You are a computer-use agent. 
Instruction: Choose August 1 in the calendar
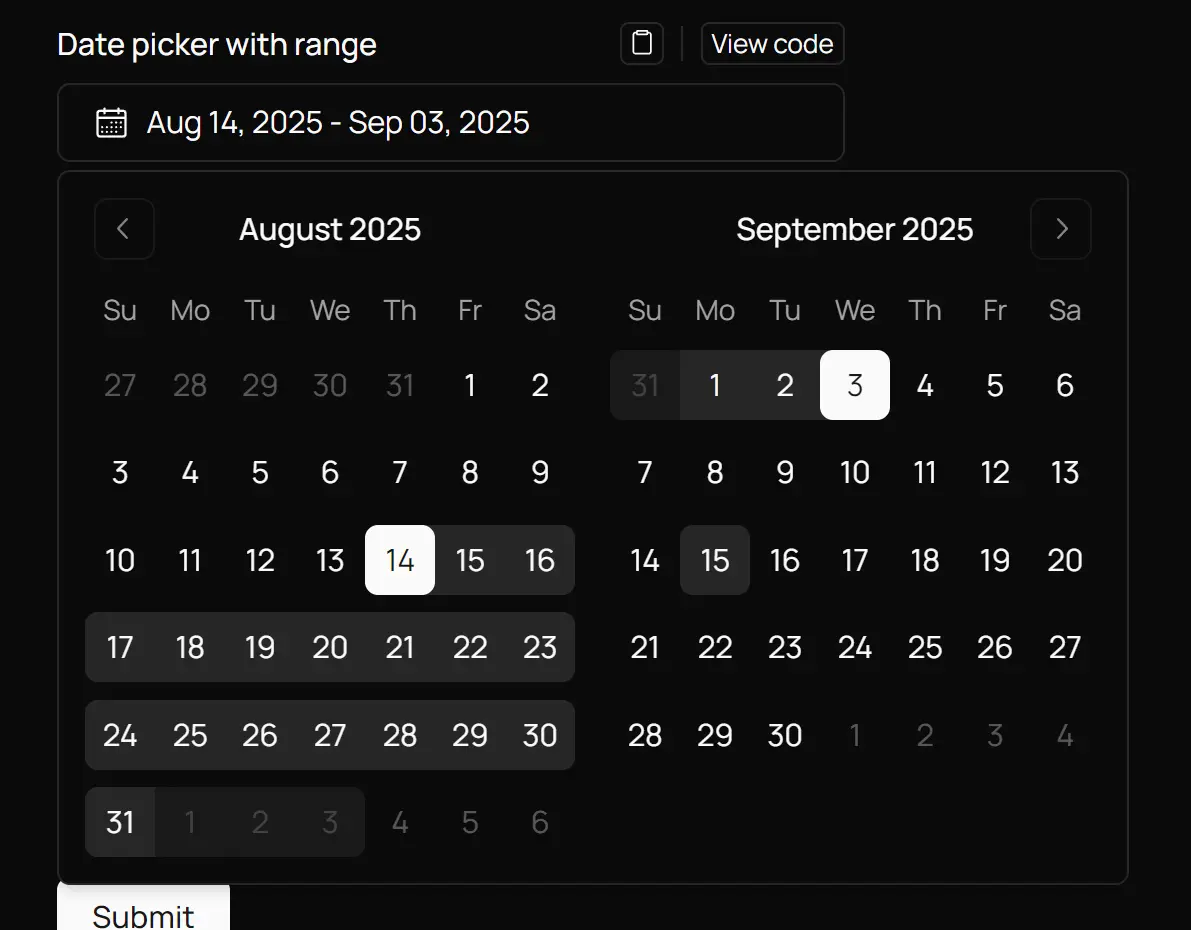point(470,385)
